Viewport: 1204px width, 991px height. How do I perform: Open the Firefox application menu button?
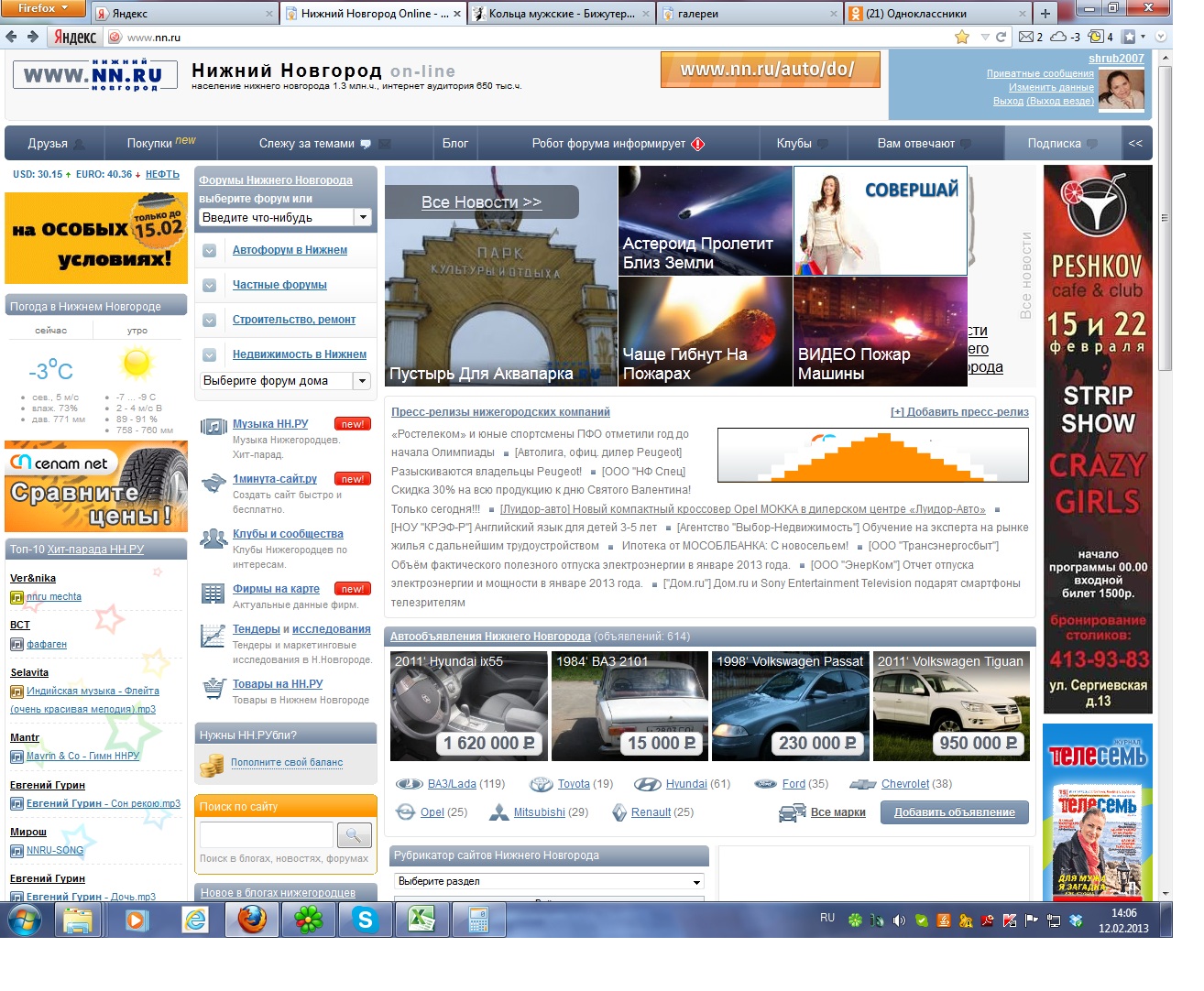pos(43,8)
